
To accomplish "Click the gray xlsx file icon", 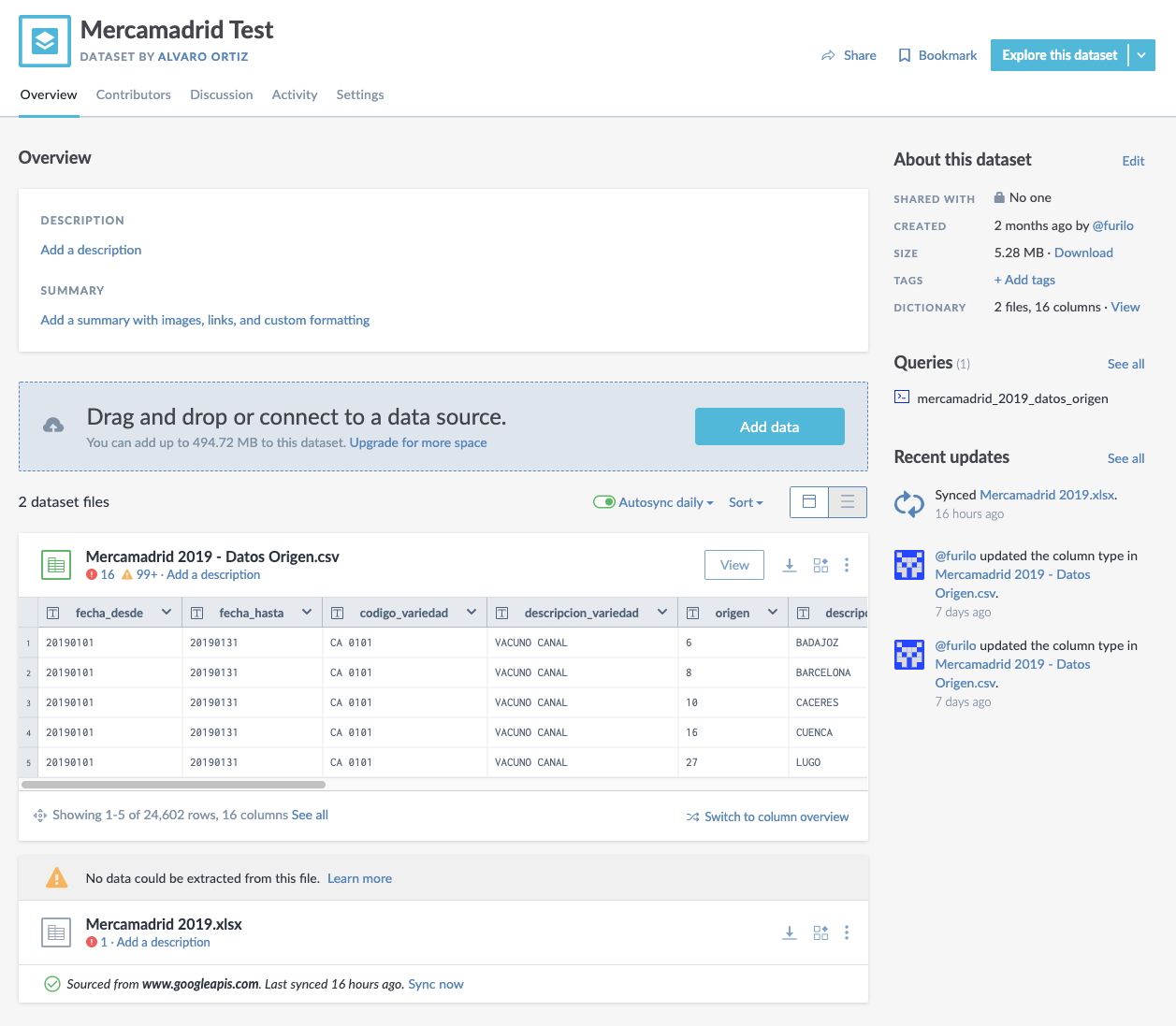I will (x=56, y=932).
